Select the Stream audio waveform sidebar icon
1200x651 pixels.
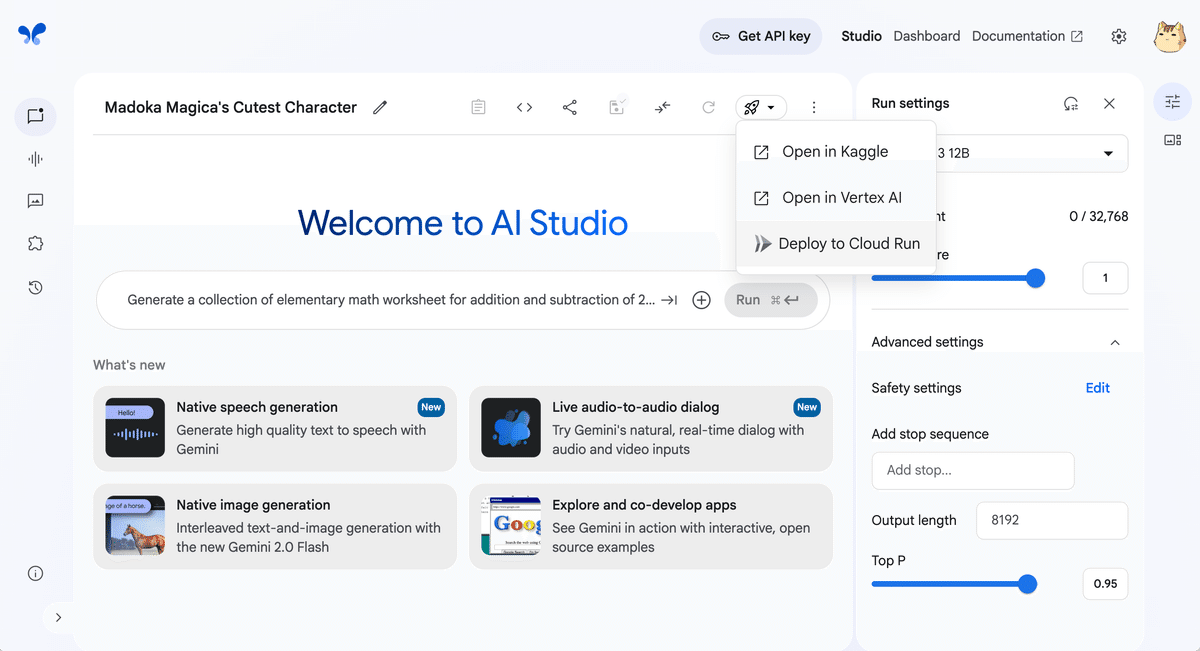pos(35,158)
